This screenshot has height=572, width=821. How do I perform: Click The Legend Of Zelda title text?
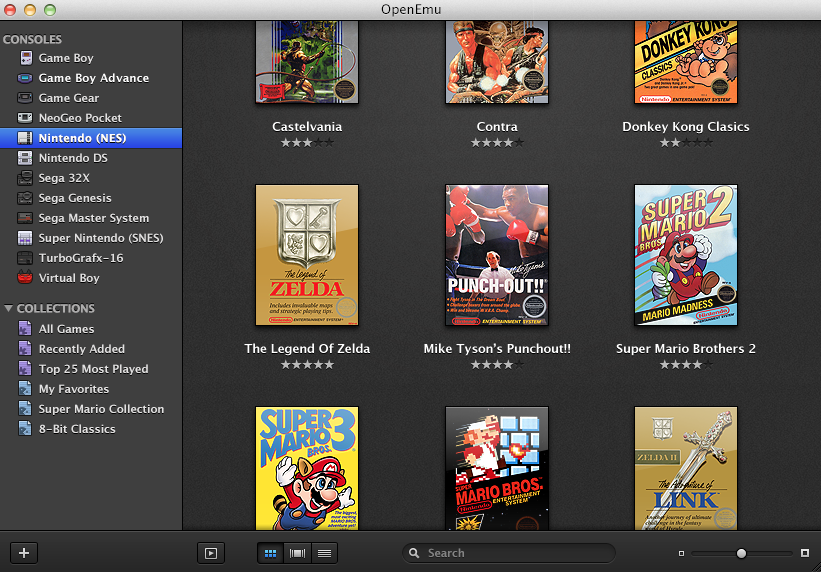[307, 349]
